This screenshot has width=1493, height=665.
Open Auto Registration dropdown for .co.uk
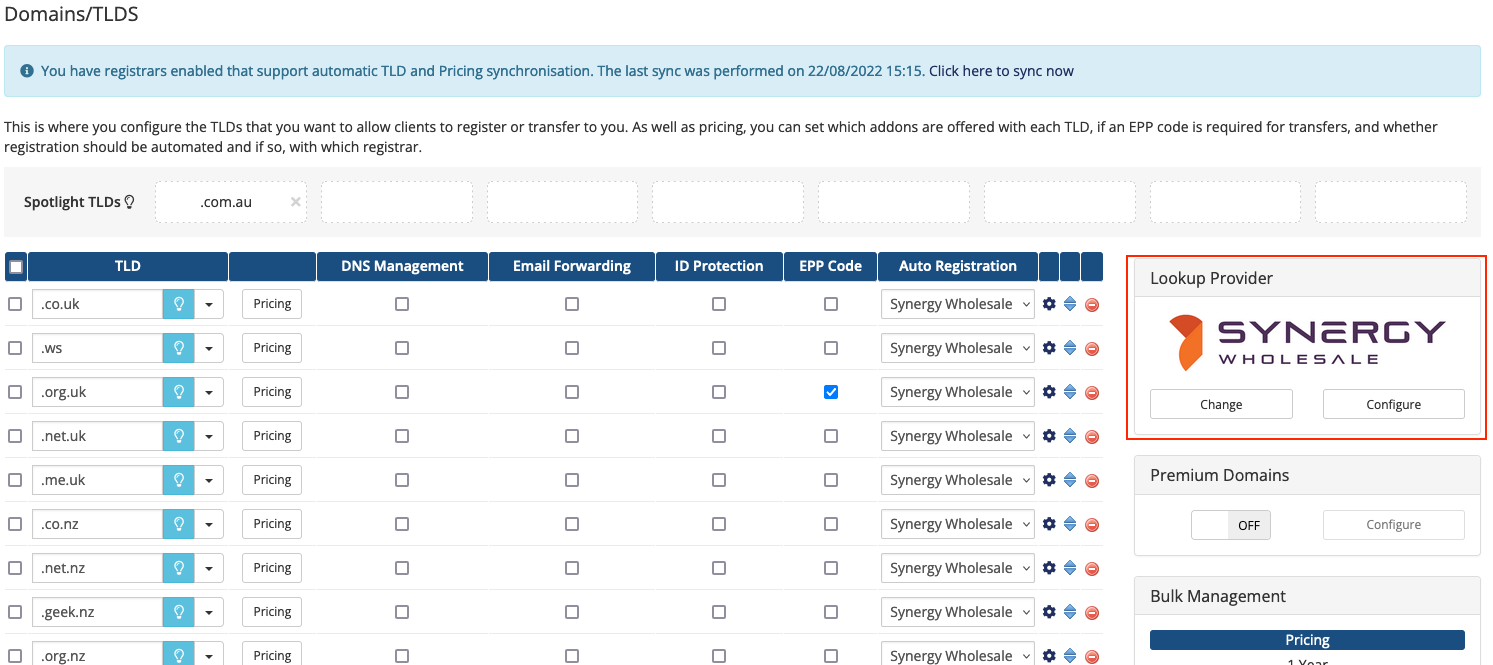tap(957, 304)
